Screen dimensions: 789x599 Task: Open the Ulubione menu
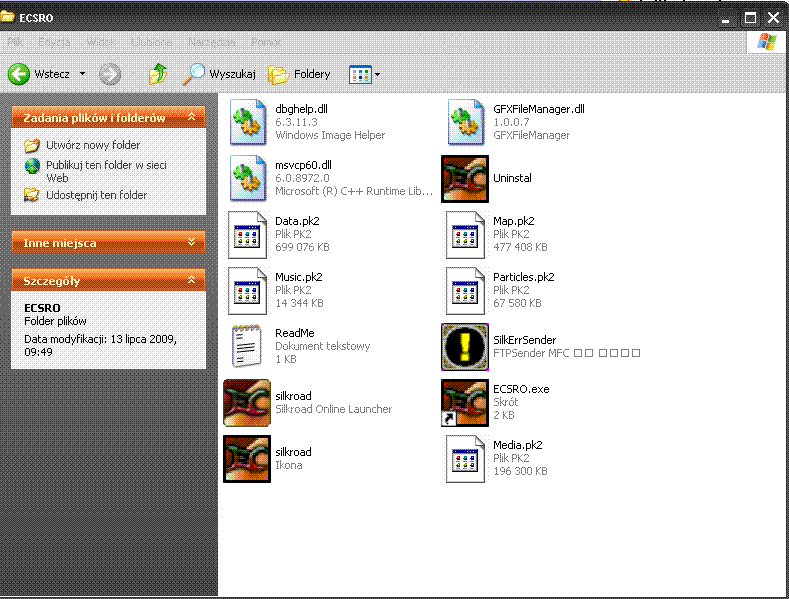pyautogui.click(x=151, y=42)
